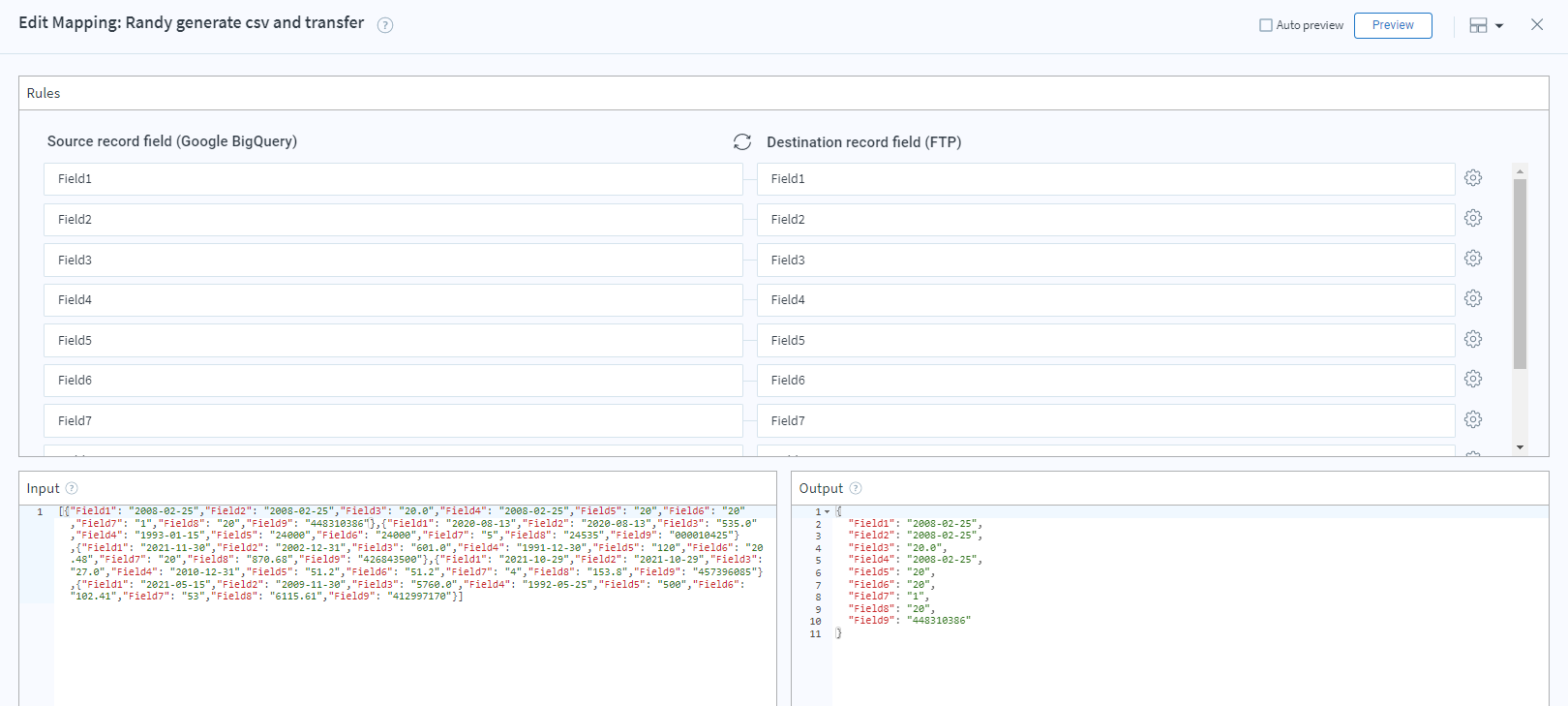Edit destination field Field6 input
Image resolution: width=1568 pixels, height=706 pixels.
pyautogui.click(x=1106, y=381)
